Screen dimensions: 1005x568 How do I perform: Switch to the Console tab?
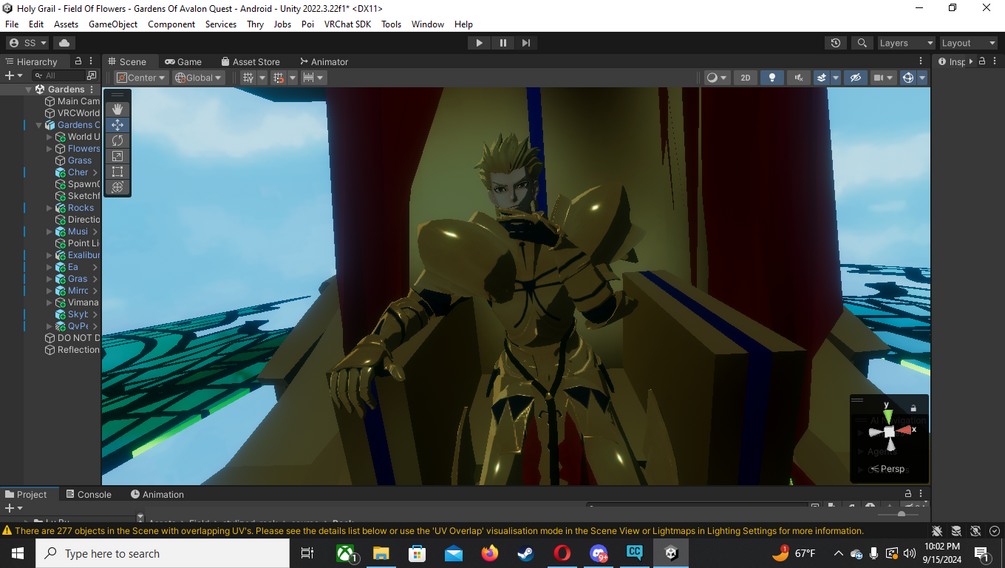point(88,494)
